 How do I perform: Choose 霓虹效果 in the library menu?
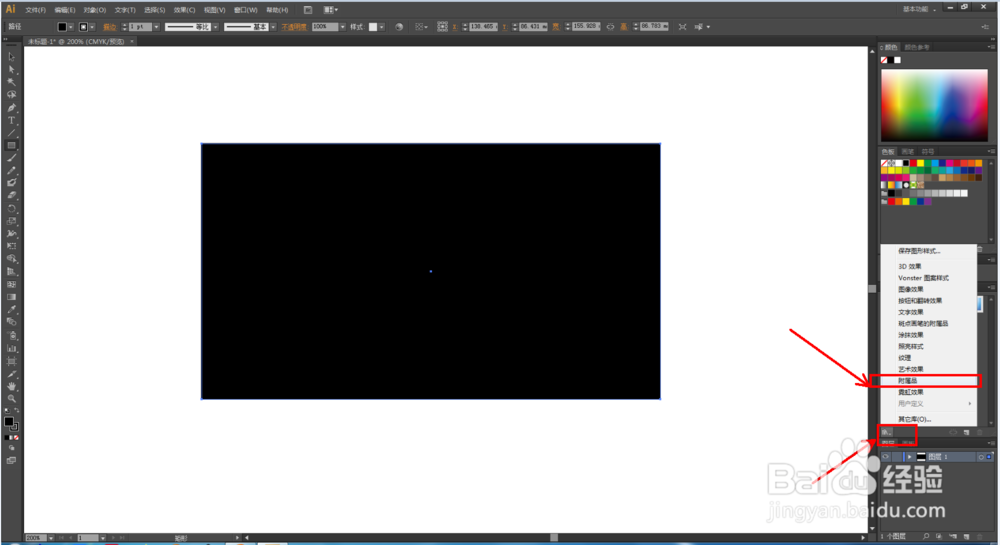pyautogui.click(x=929, y=392)
